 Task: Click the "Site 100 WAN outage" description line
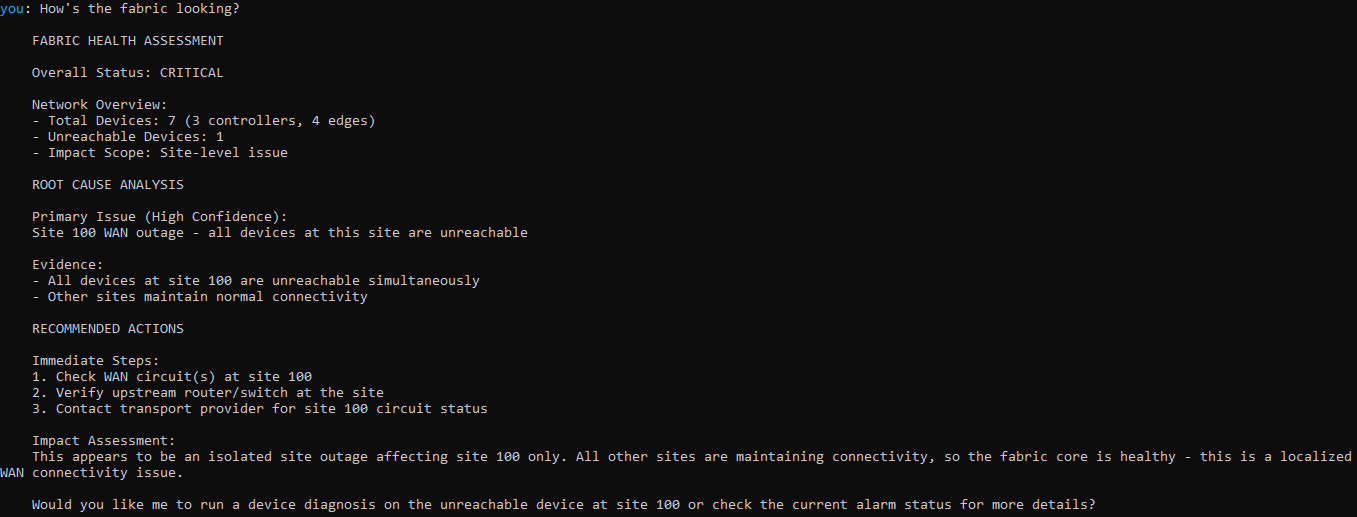click(x=279, y=233)
